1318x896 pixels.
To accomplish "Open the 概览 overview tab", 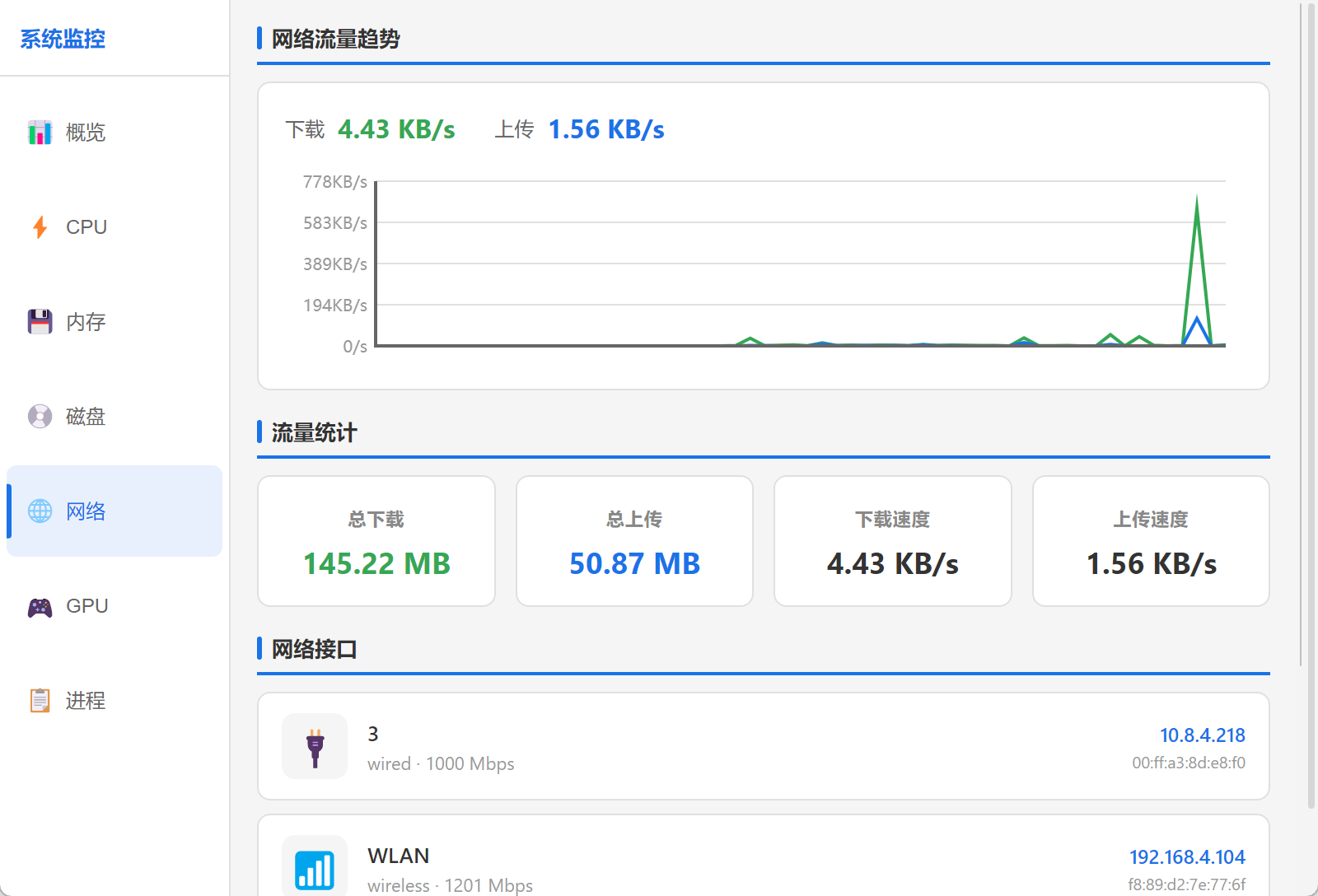I will (86, 132).
